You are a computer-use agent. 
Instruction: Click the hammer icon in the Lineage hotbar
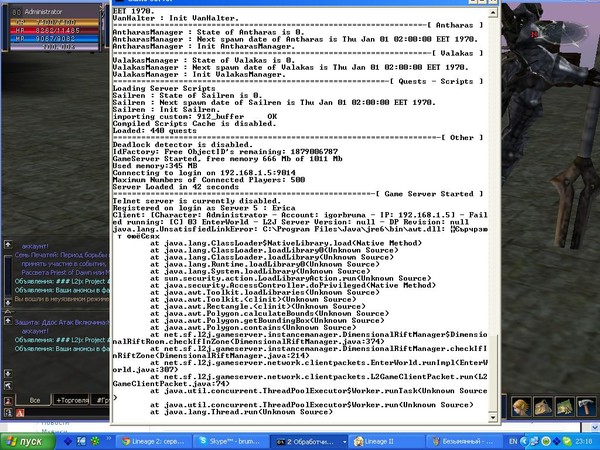586,407
